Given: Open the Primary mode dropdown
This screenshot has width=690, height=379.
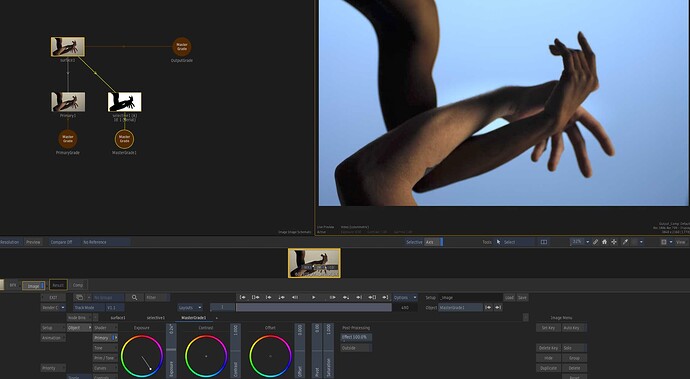Looking at the screenshot, I should [105, 338].
